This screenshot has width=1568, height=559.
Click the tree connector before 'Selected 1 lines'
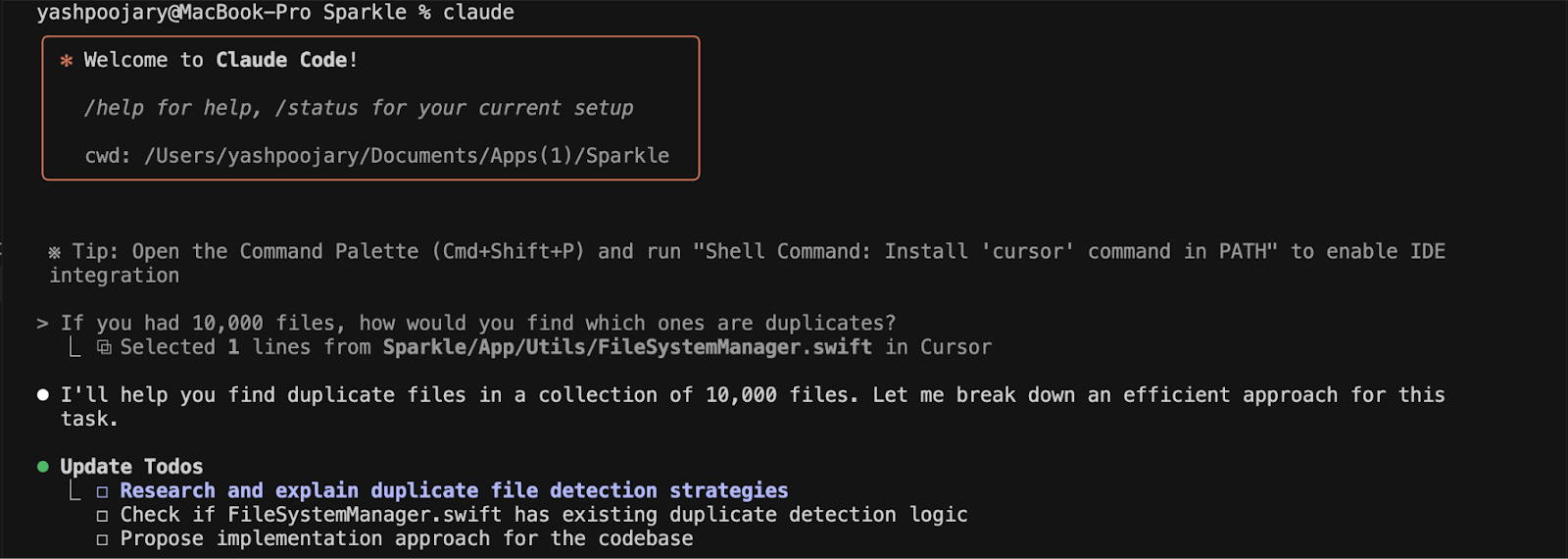click(x=74, y=347)
